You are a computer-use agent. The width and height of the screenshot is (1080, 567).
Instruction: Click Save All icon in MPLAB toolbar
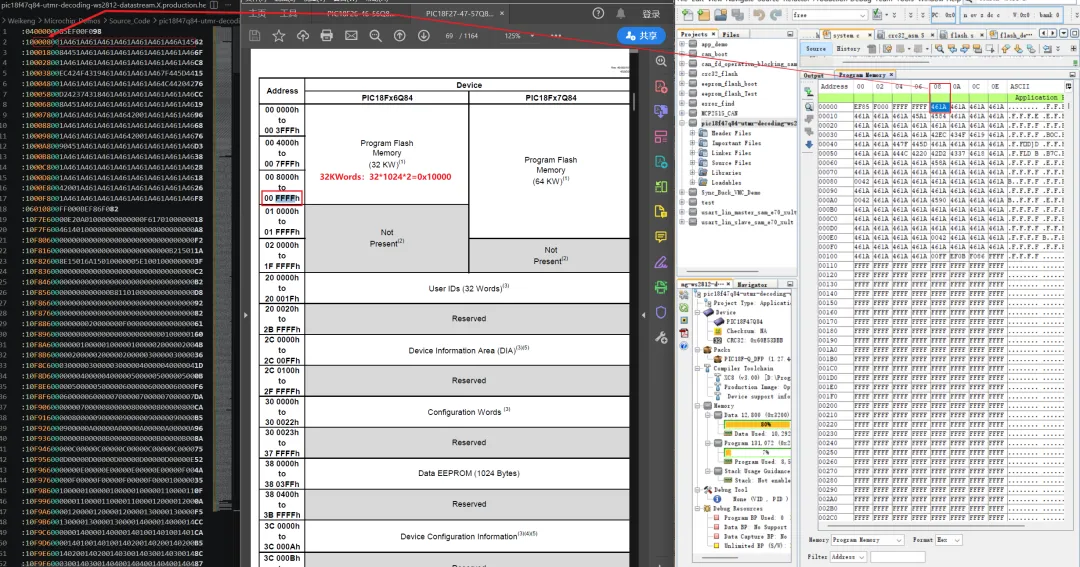[738, 14]
